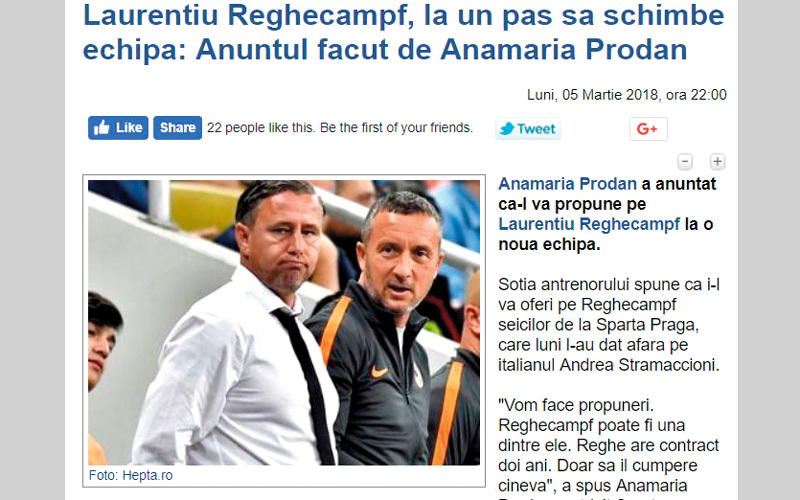800x500 pixels.
Task: Click the article headline about Reghecampf
Action: pos(403,32)
